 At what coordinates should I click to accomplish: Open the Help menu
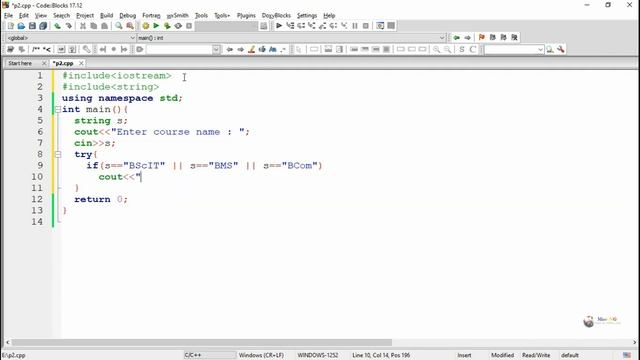click(329, 16)
